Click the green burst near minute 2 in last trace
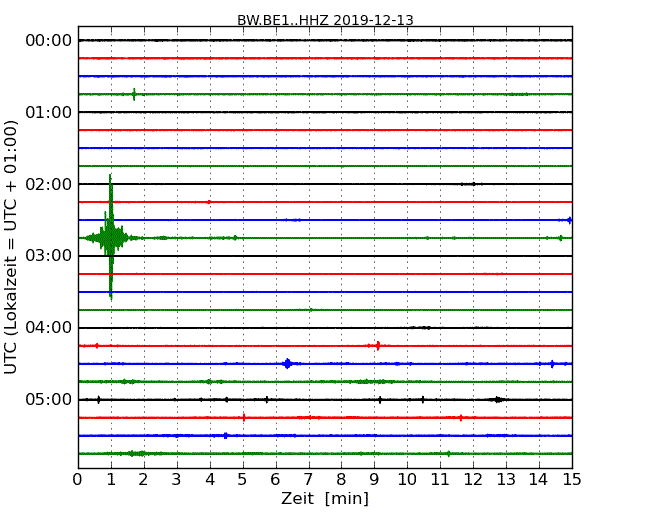 [x=137, y=454]
